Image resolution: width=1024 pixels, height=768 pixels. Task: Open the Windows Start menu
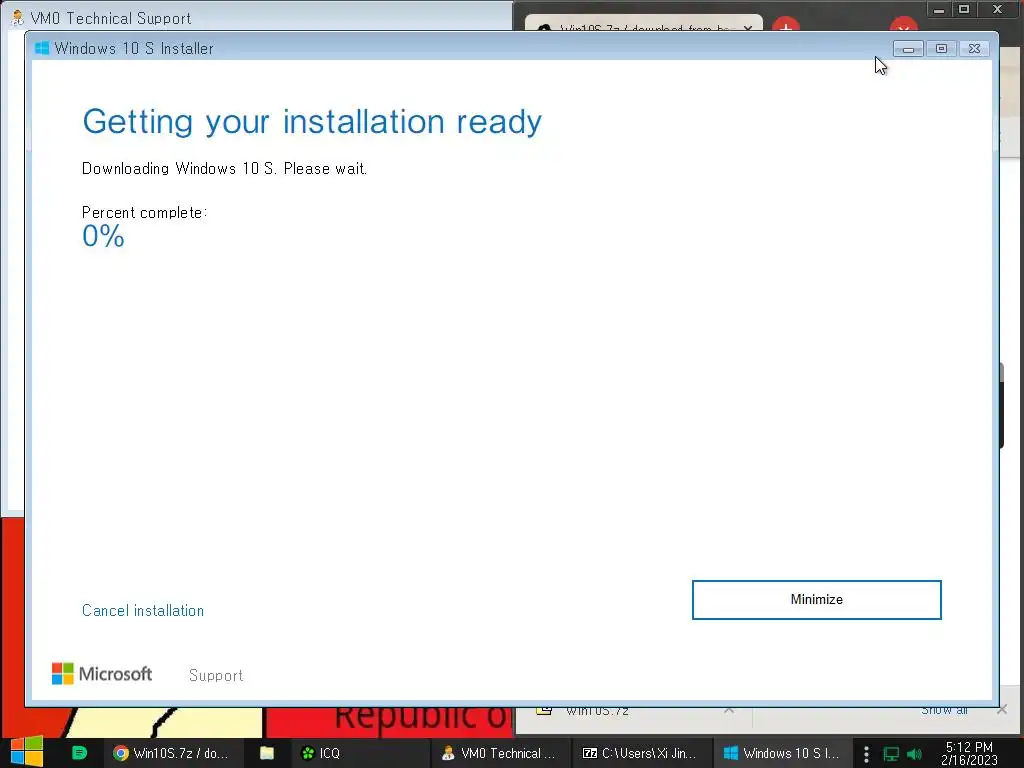tap(27, 752)
